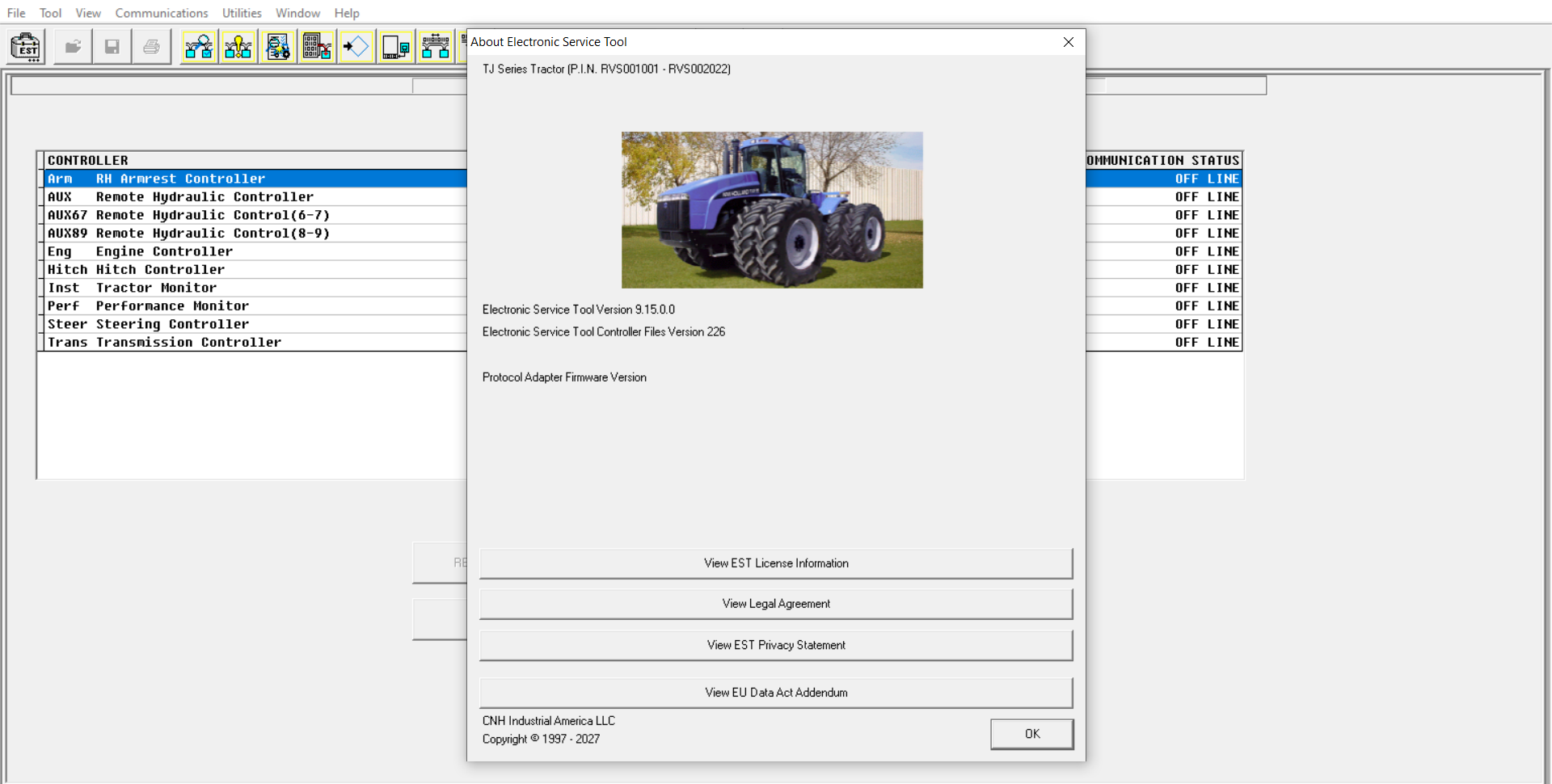Click the data bus with two nodes icon
The image size is (1552, 784).
coord(436,47)
